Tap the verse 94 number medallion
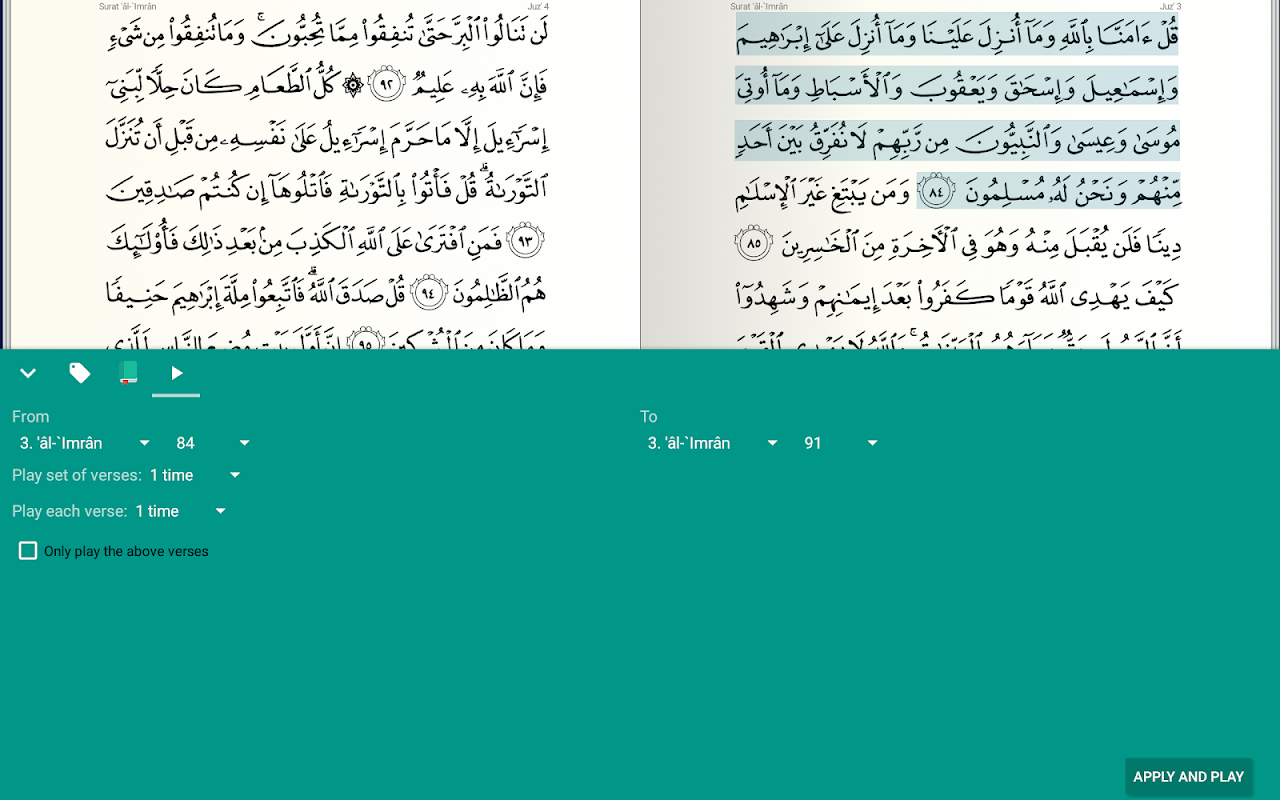Image resolution: width=1280 pixels, height=800 pixels. pyautogui.click(x=429, y=291)
